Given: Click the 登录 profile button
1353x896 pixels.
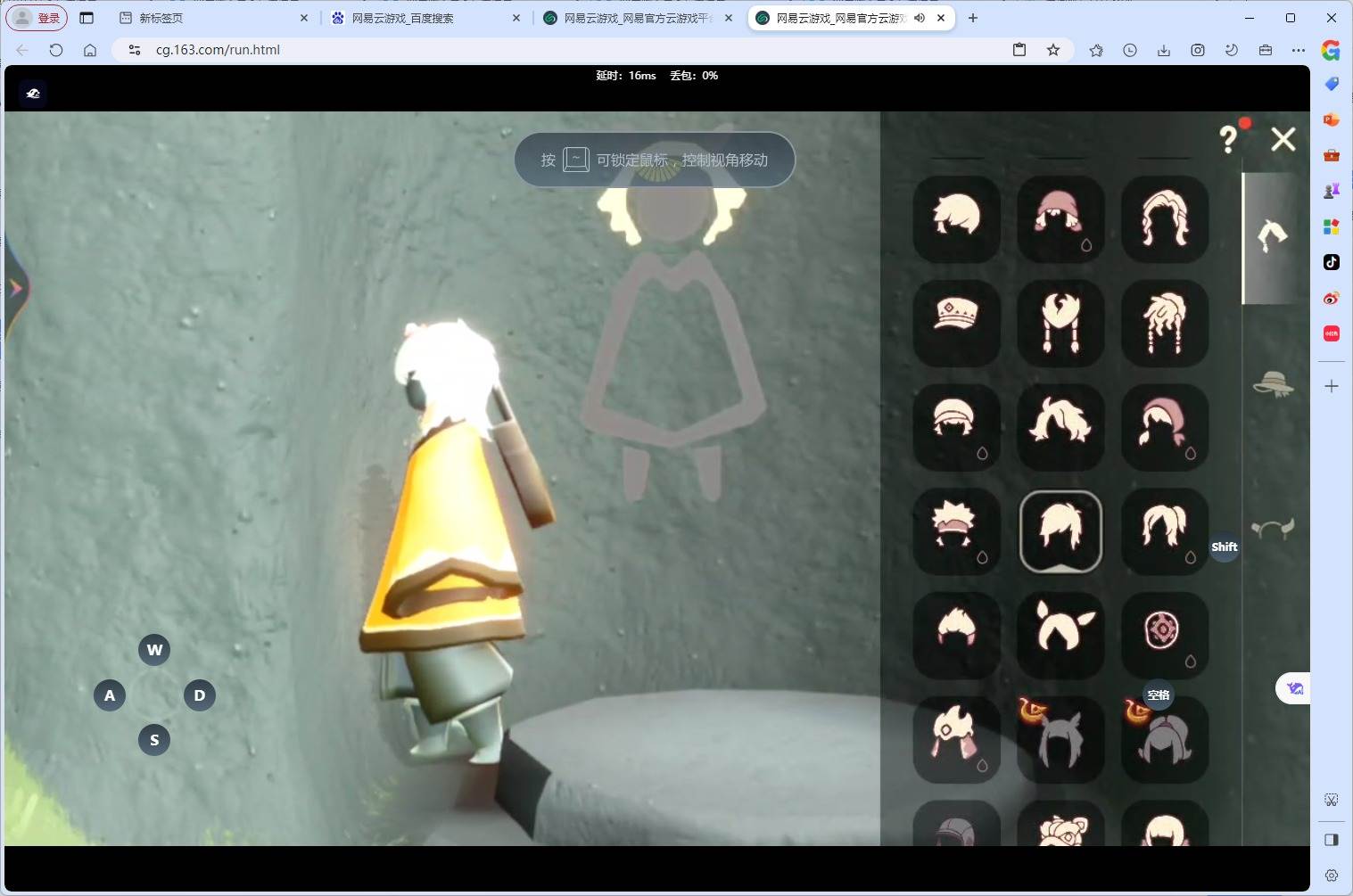Looking at the screenshot, I should [x=37, y=18].
